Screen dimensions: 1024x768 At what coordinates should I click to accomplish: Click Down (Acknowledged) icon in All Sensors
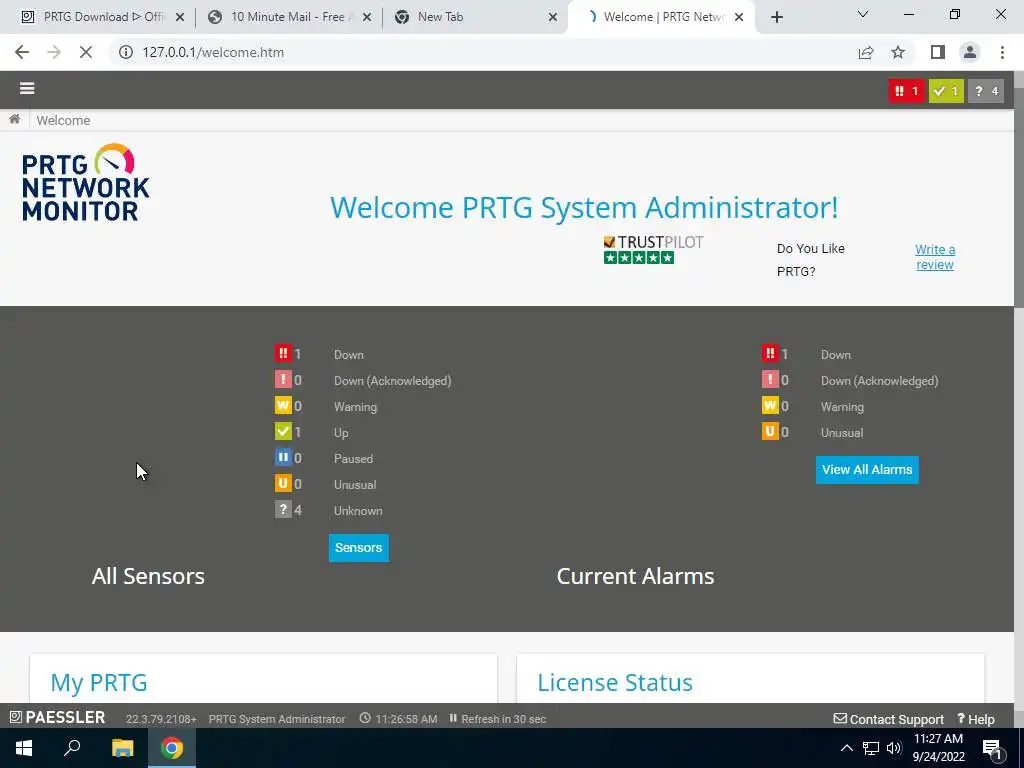point(283,379)
